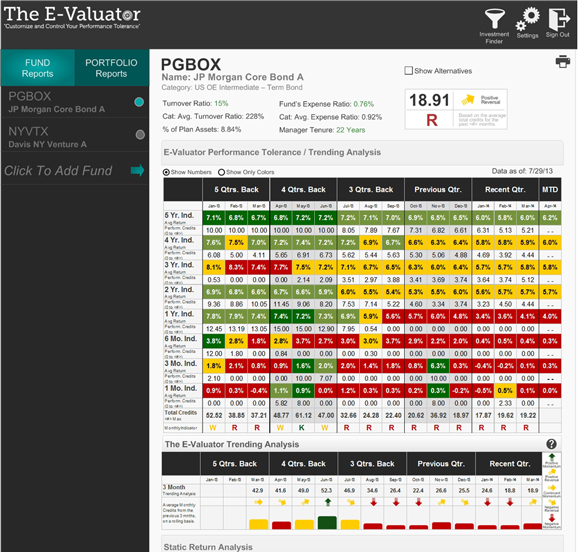Screen dimensions: 578x552
Task: Select PGBOX JP Morgan Core Bond A fund
Action: coord(75,102)
